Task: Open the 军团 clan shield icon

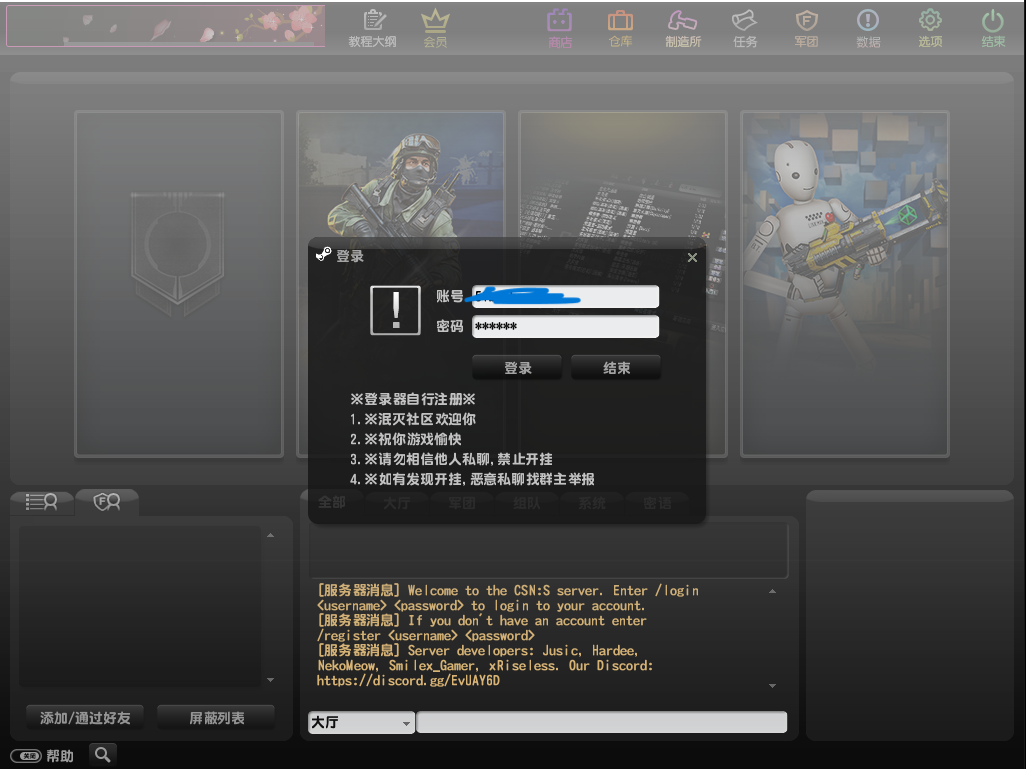Action: tap(806, 28)
